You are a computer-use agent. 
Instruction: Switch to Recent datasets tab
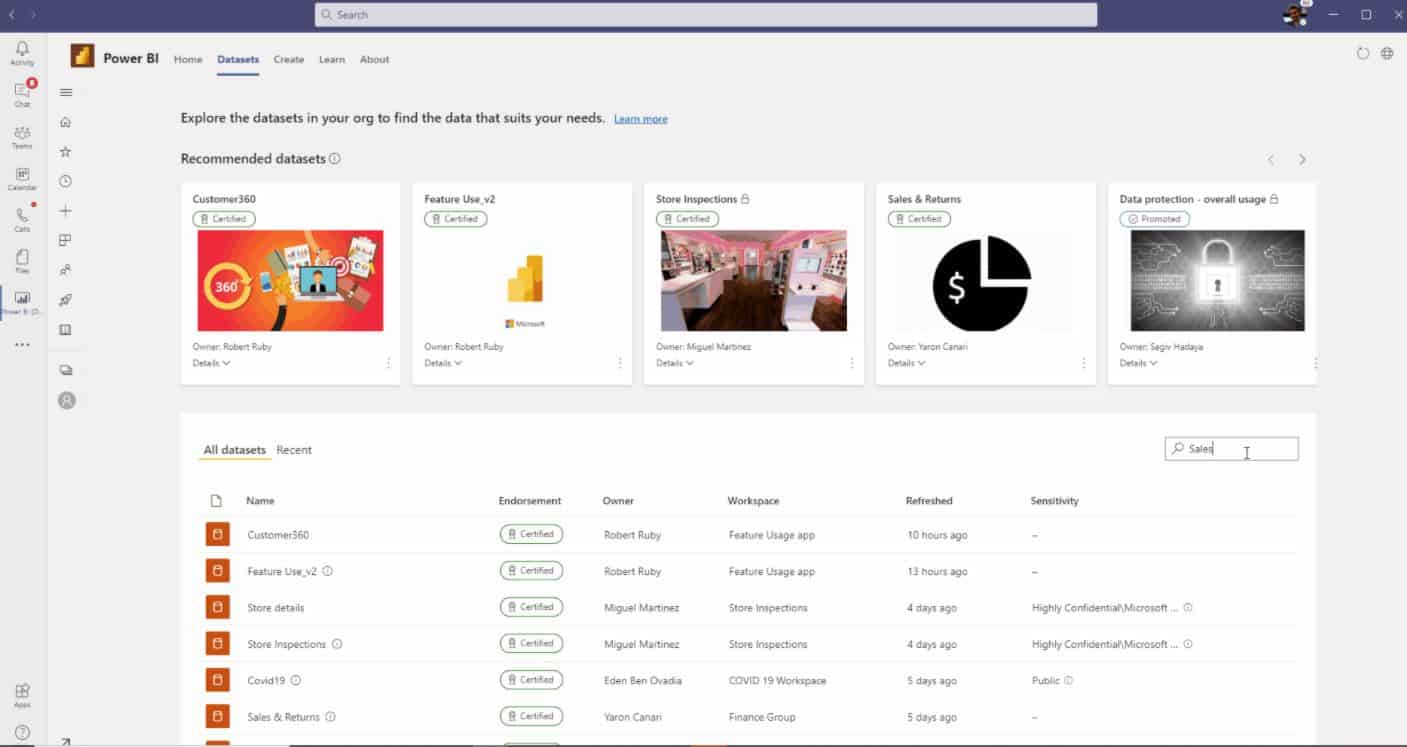(x=294, y=450)
